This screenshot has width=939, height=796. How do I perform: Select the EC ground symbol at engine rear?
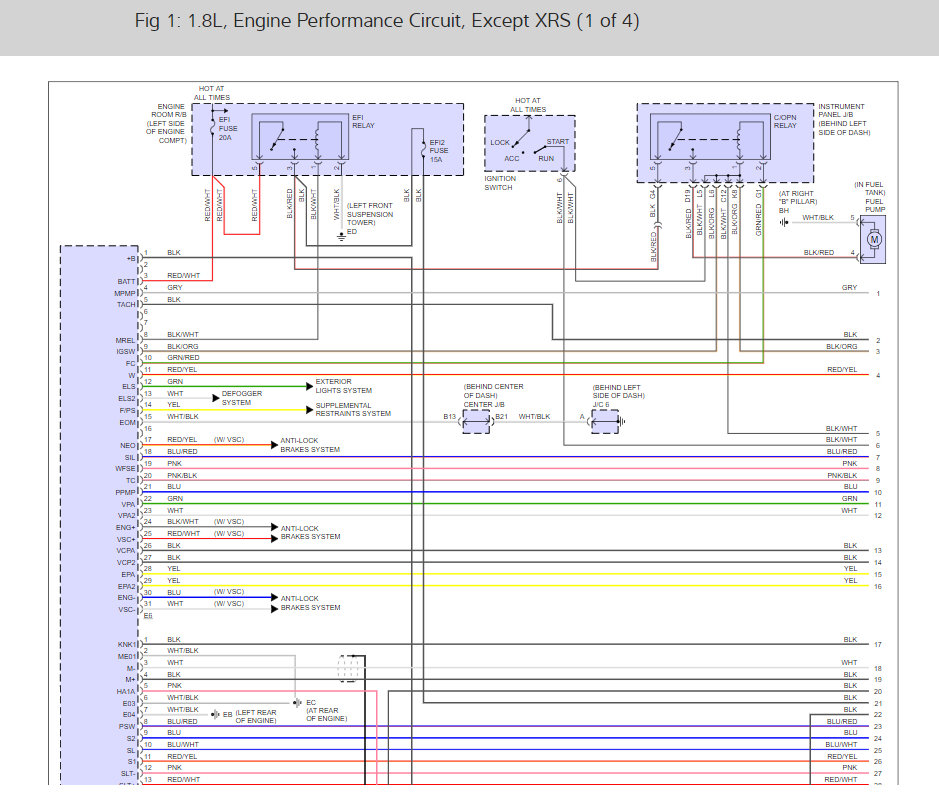coord(296,703)
